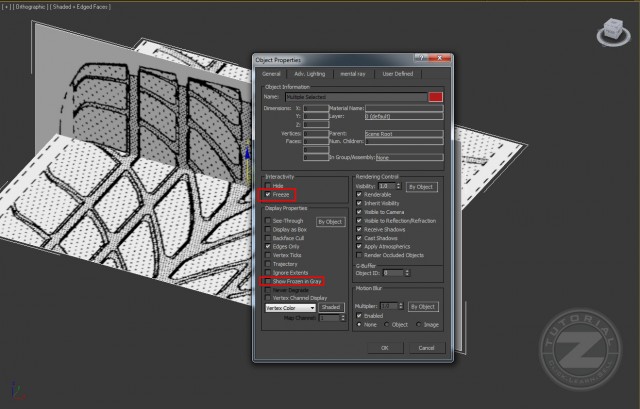Click the world axis tripod icon

point(16,391)
